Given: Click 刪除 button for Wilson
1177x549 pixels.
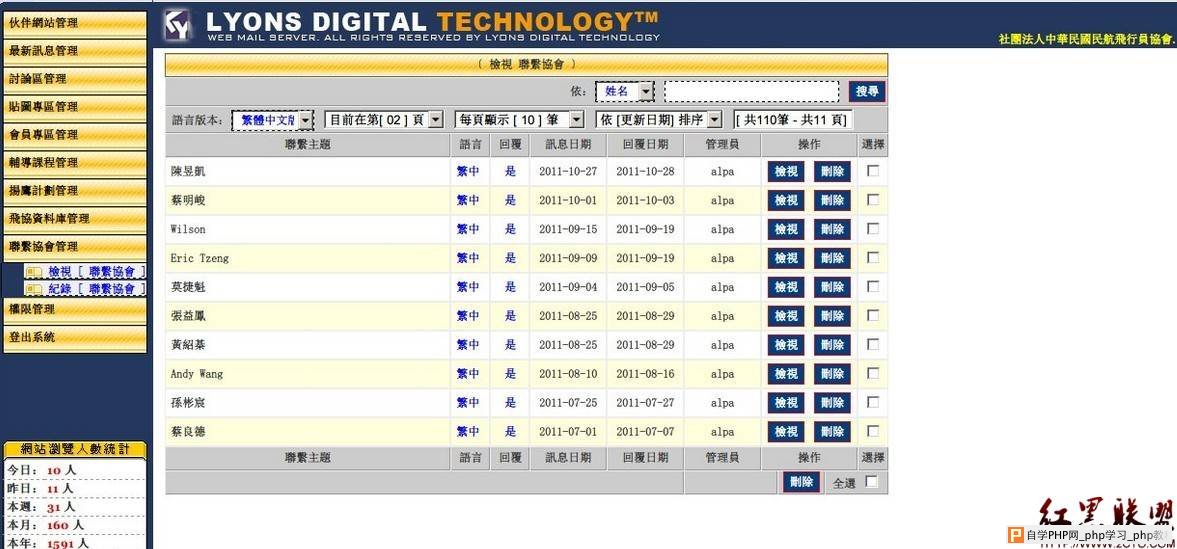Looking at the screenshot, I should (x=832, y=229).
